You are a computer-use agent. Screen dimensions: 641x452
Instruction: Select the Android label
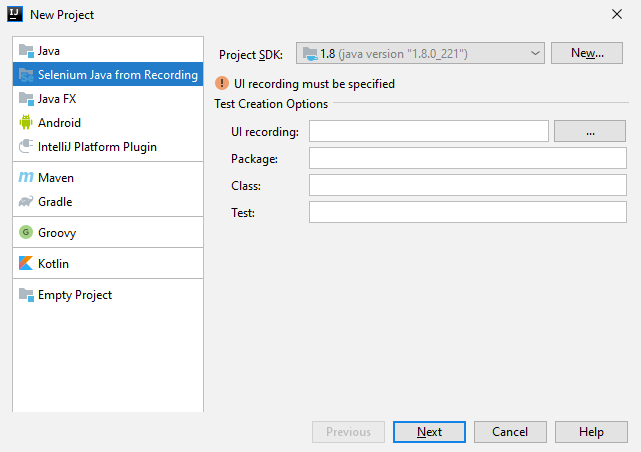pyautogui.click(x=59, y=123)
